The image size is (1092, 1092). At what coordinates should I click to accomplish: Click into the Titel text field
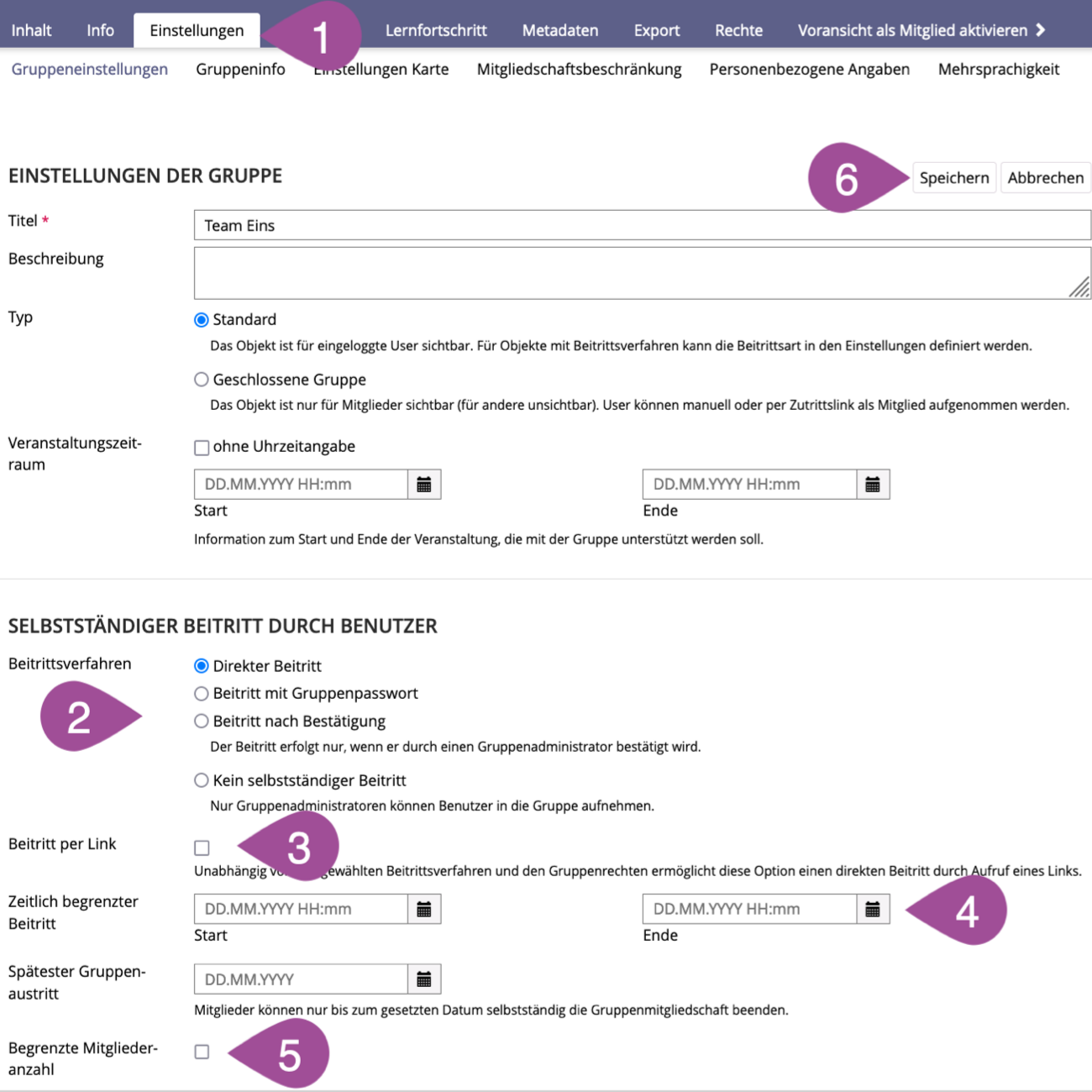pyautogui.click(x=642, y=225)
